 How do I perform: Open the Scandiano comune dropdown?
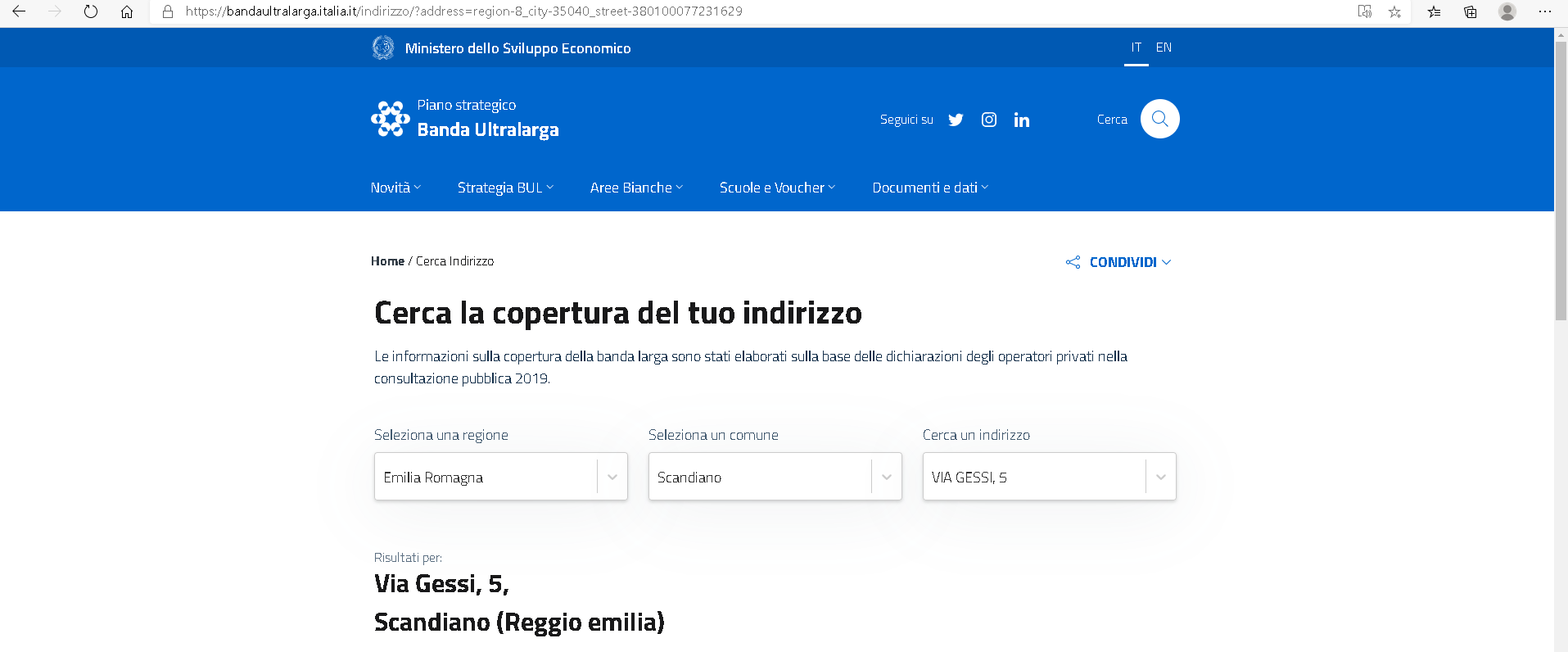coord(886,477)
